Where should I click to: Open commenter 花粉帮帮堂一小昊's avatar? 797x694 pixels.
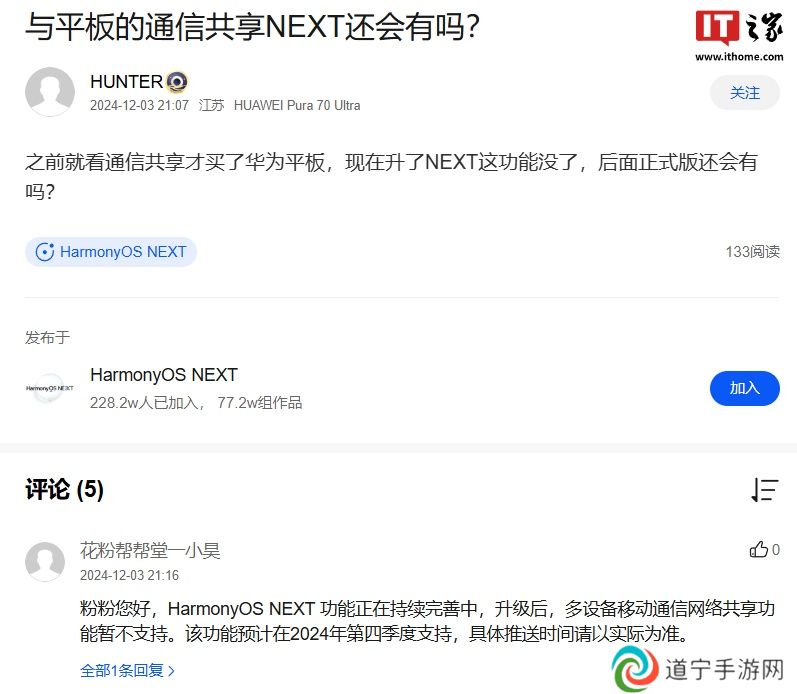point(45,562)
